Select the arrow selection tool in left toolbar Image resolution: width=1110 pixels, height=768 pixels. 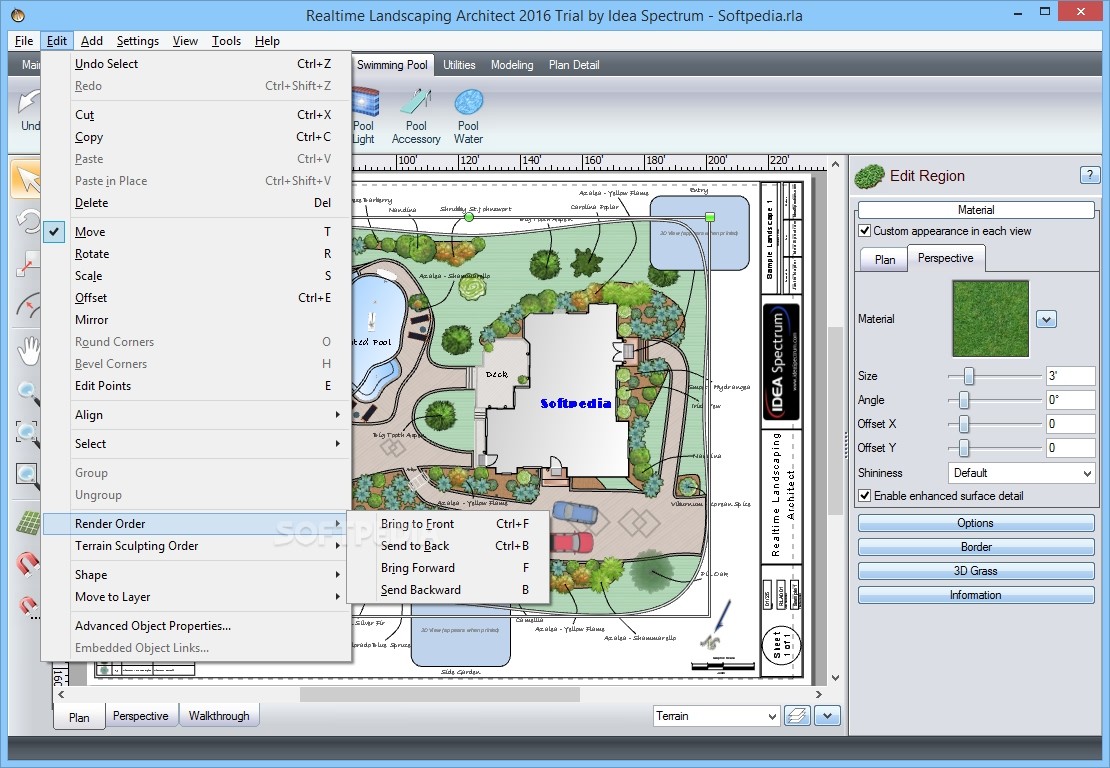[x=27, y=179]
